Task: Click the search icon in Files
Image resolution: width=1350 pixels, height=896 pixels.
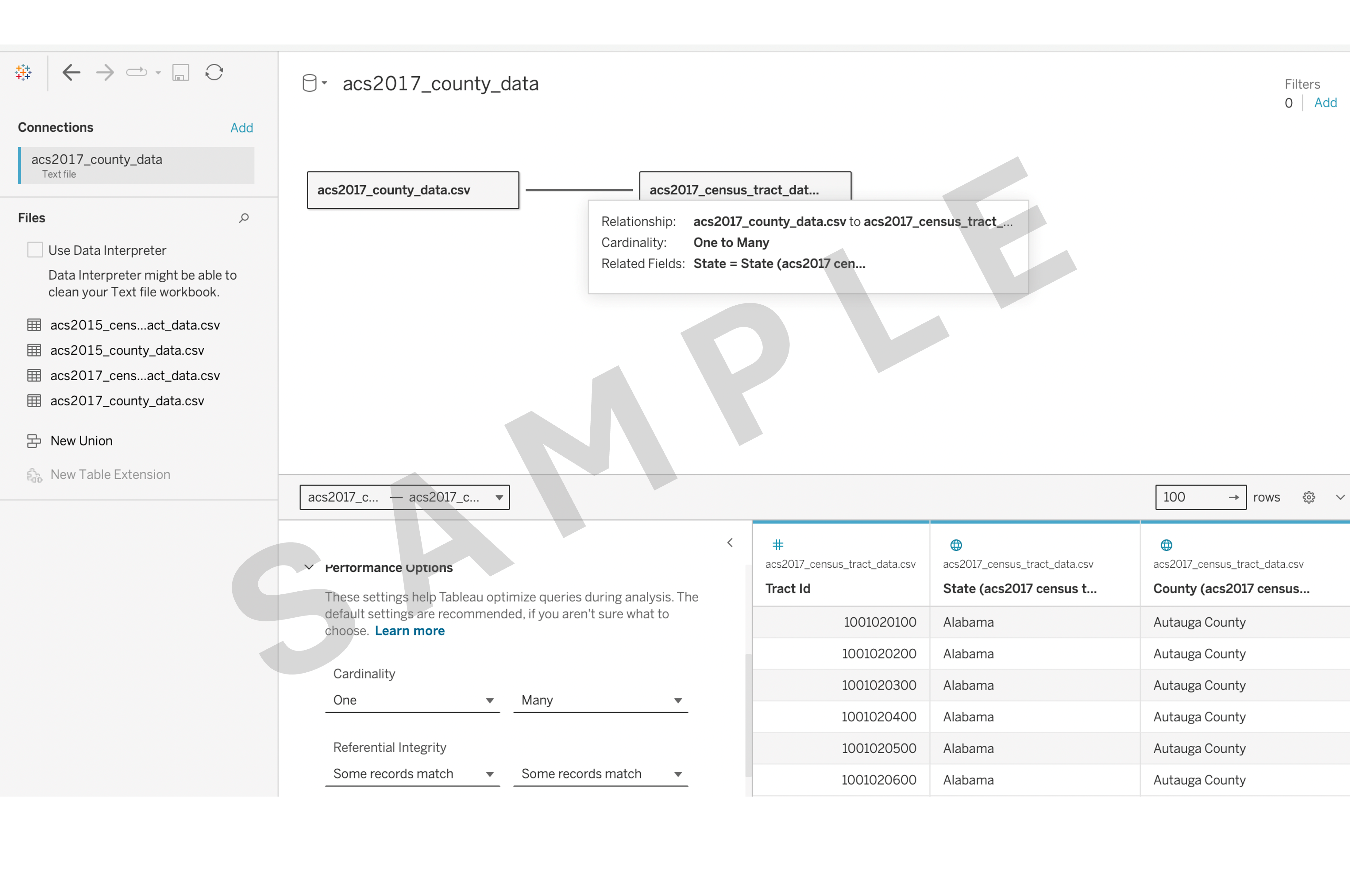Action: (x=244, y=218)
